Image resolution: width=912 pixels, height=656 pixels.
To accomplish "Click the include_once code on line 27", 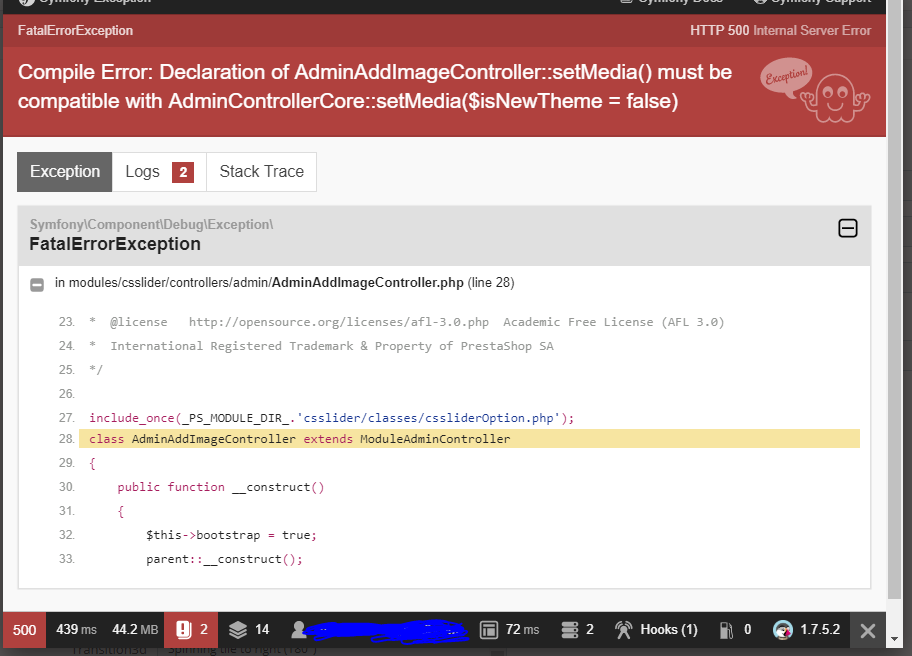I will click(332, 418).
